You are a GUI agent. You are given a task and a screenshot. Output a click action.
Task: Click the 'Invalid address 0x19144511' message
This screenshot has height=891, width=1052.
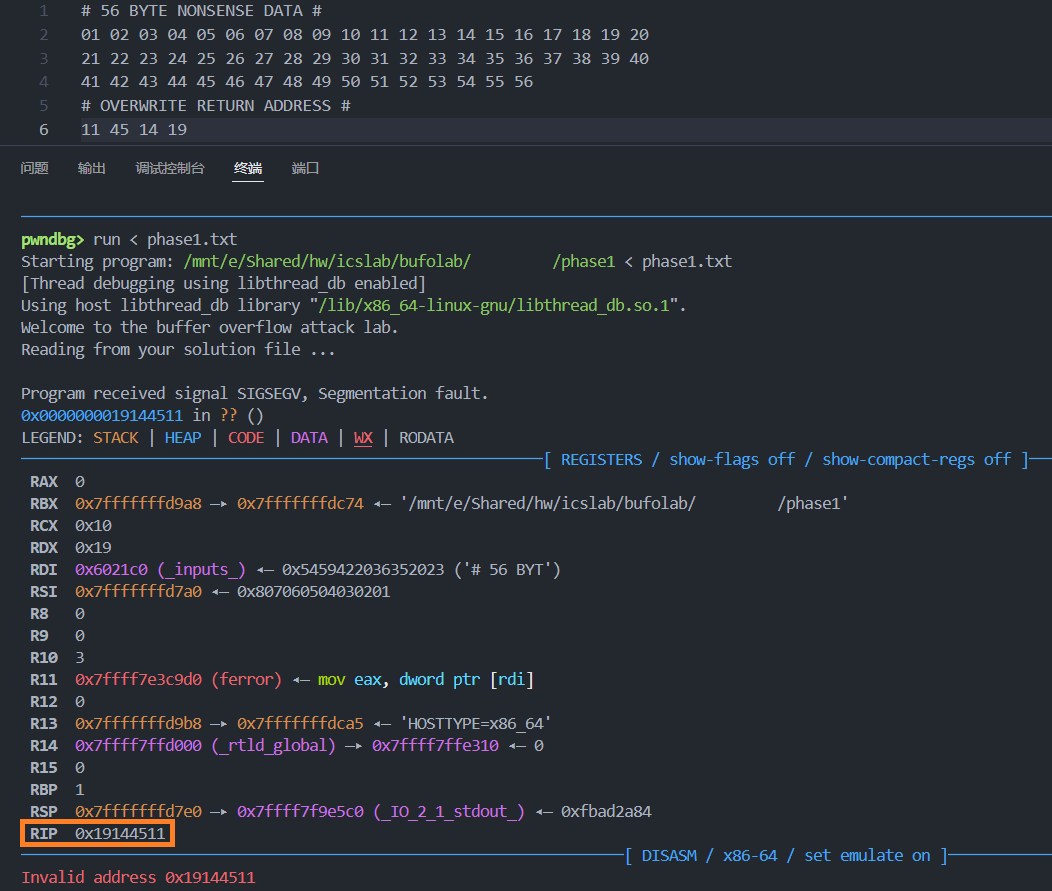(138, 877)
